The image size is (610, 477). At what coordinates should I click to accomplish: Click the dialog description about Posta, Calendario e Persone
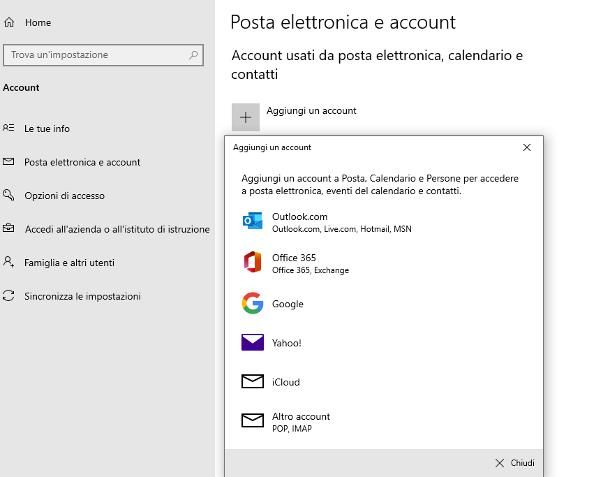(x=380, y=184)
